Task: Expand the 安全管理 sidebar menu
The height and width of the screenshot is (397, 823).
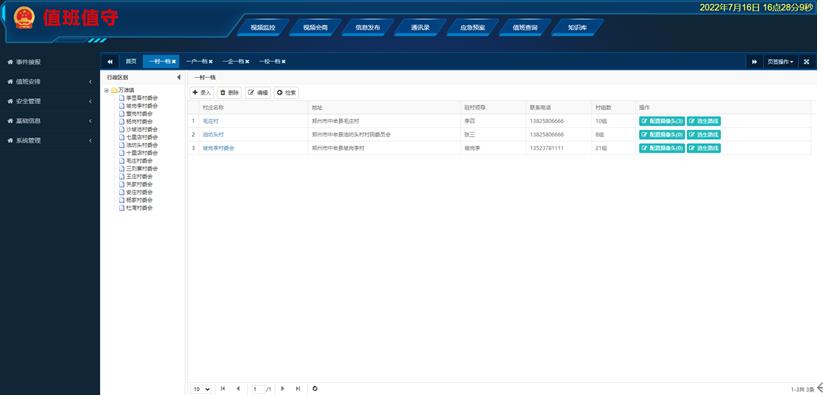Action: 50,101
